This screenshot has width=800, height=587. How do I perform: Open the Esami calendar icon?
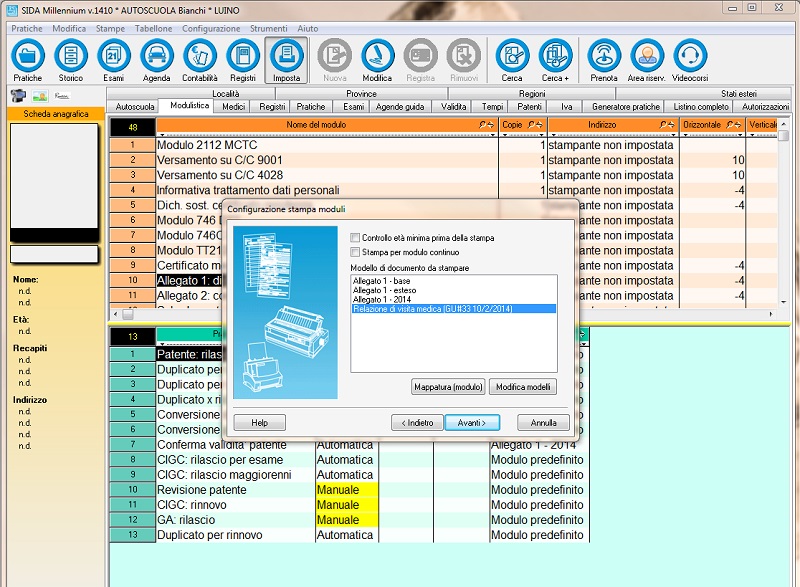[114, 60]
